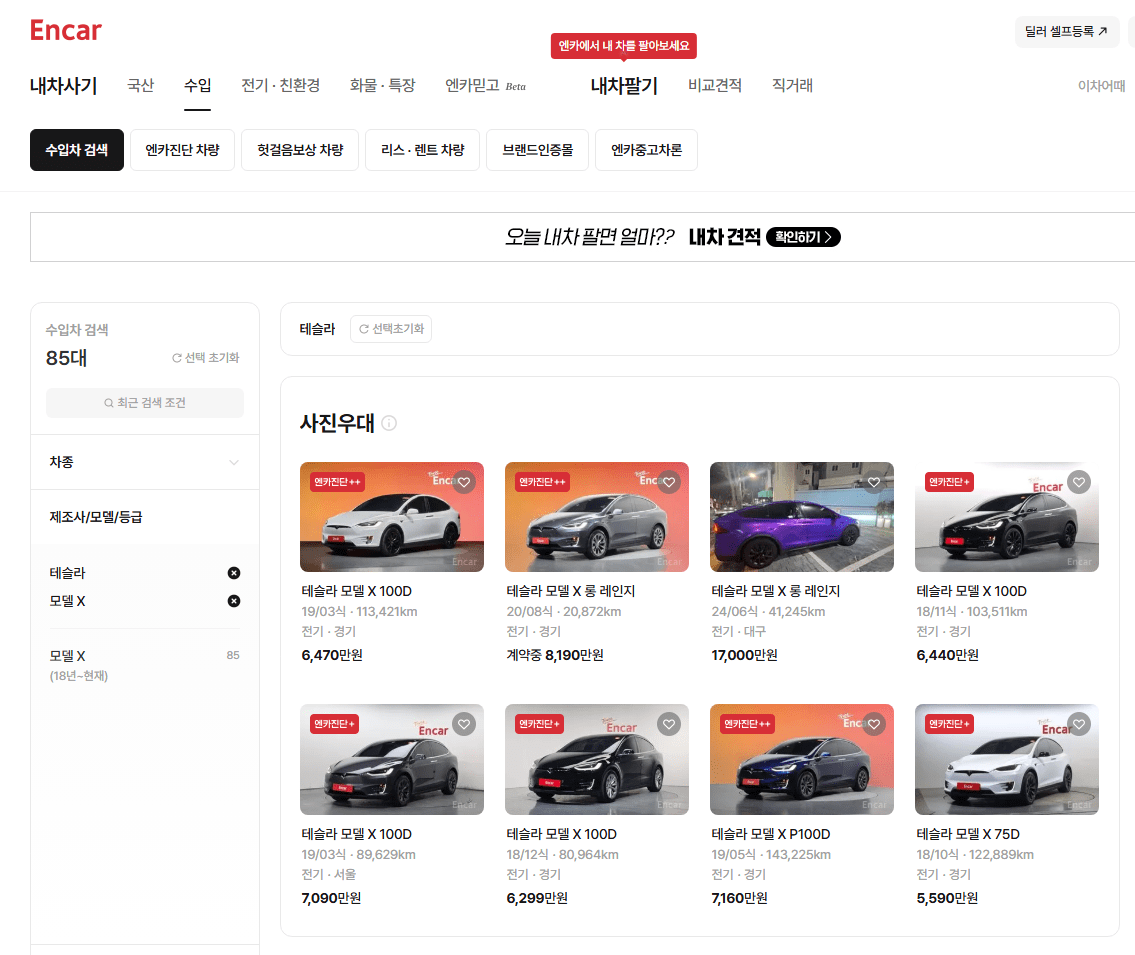Favorite the 6,440만원 모델 X 100D
Image resolution: width=1135 pixels, height=955 pixels.
pyautogui.click(x=1079, y=482)
